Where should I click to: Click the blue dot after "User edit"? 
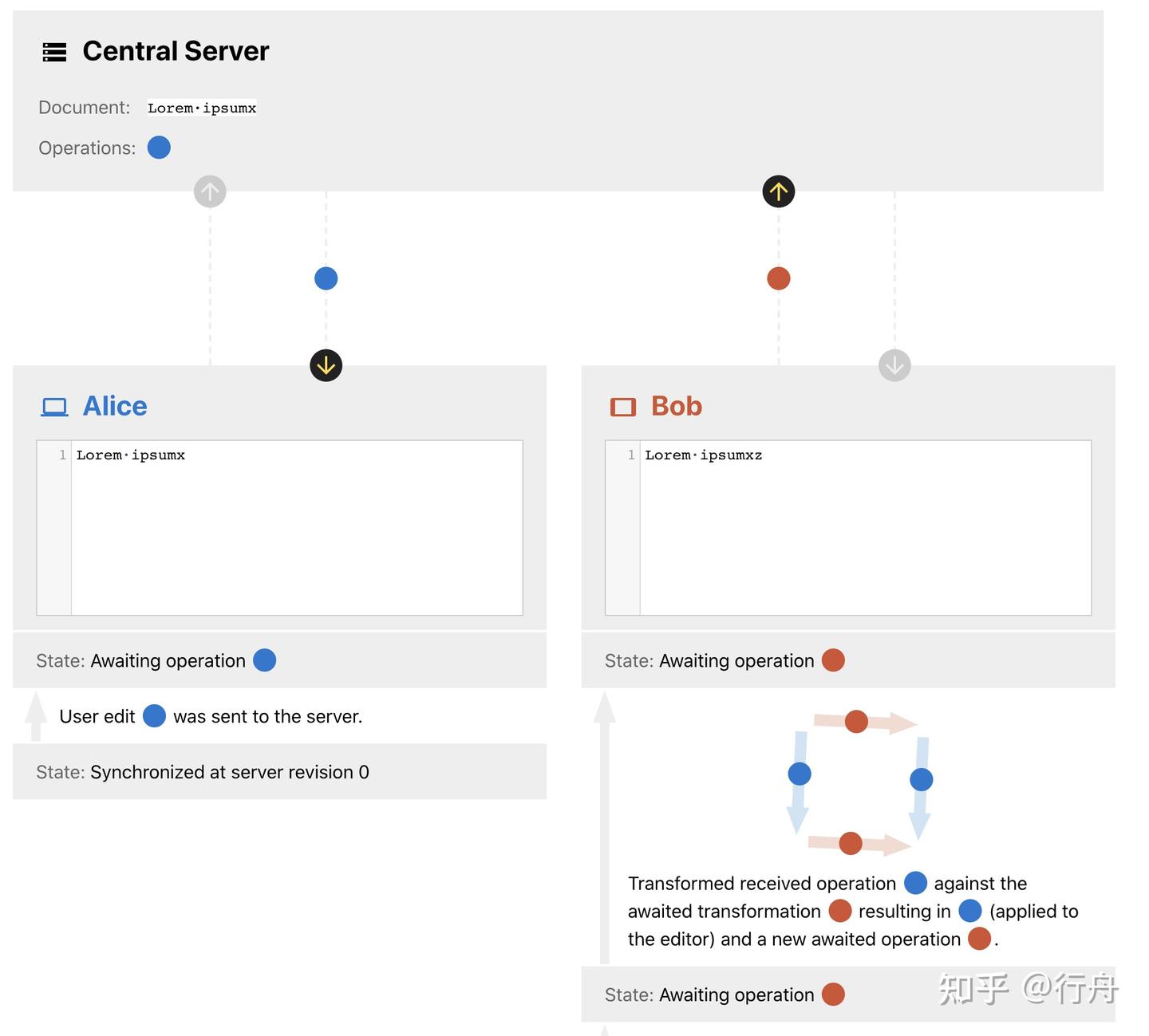[154, 716]
